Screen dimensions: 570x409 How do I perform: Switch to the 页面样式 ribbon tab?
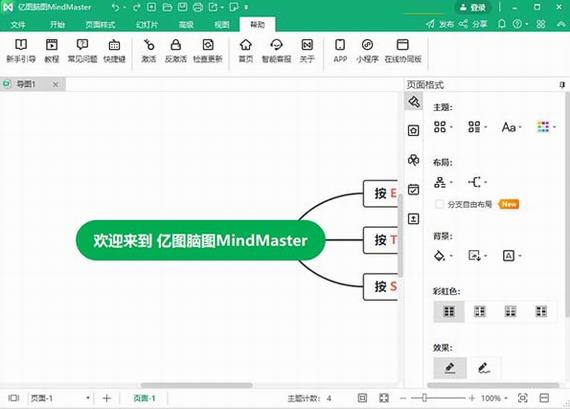(100, 24)
